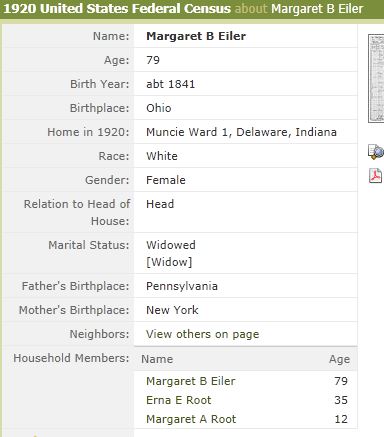Open the census page image thumbnail
This screenshot has height=437, width=384.
click(x=376, y=78)
